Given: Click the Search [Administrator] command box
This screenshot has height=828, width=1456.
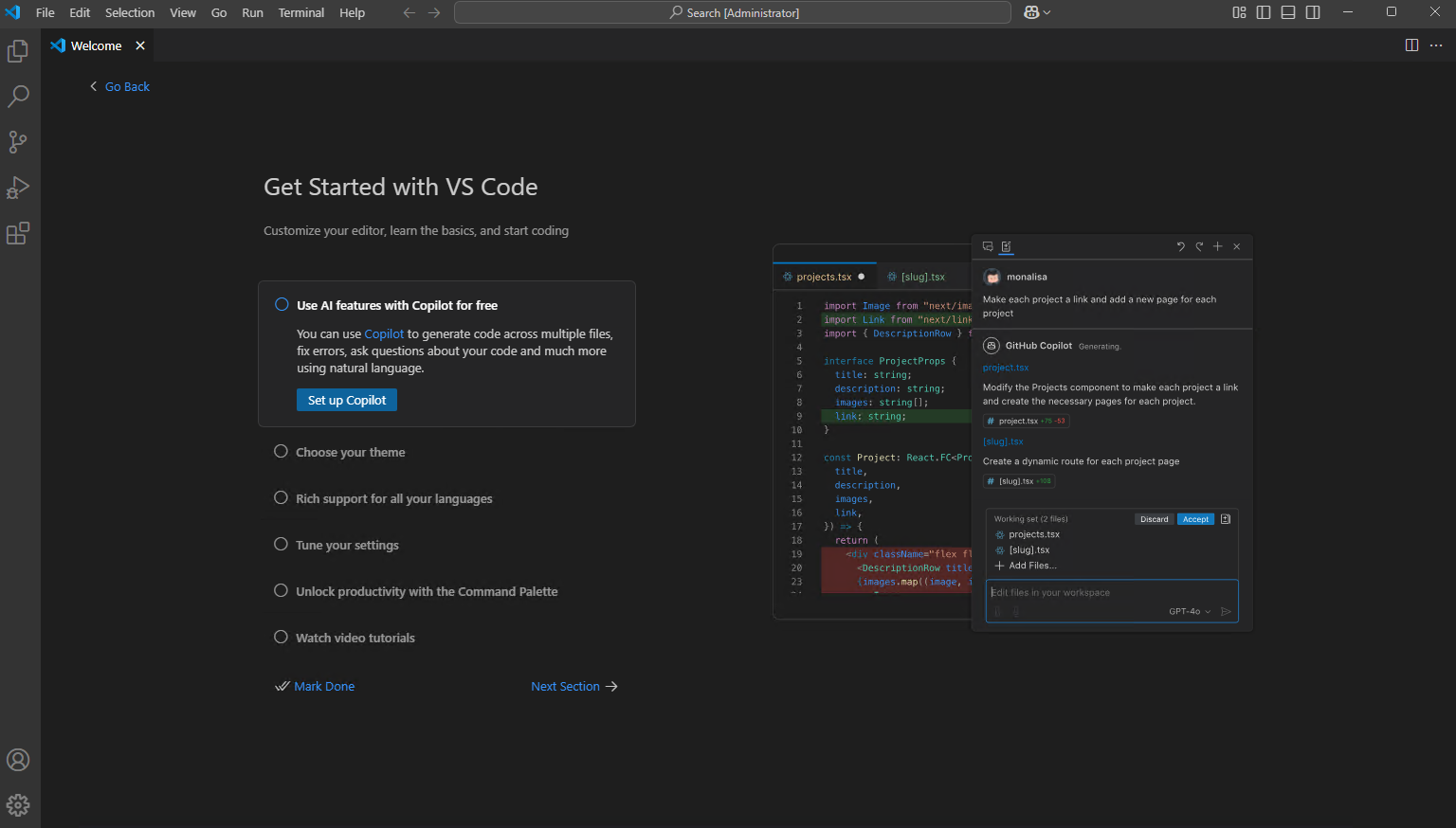Looking at the screenshot, I should click(733, 12).
